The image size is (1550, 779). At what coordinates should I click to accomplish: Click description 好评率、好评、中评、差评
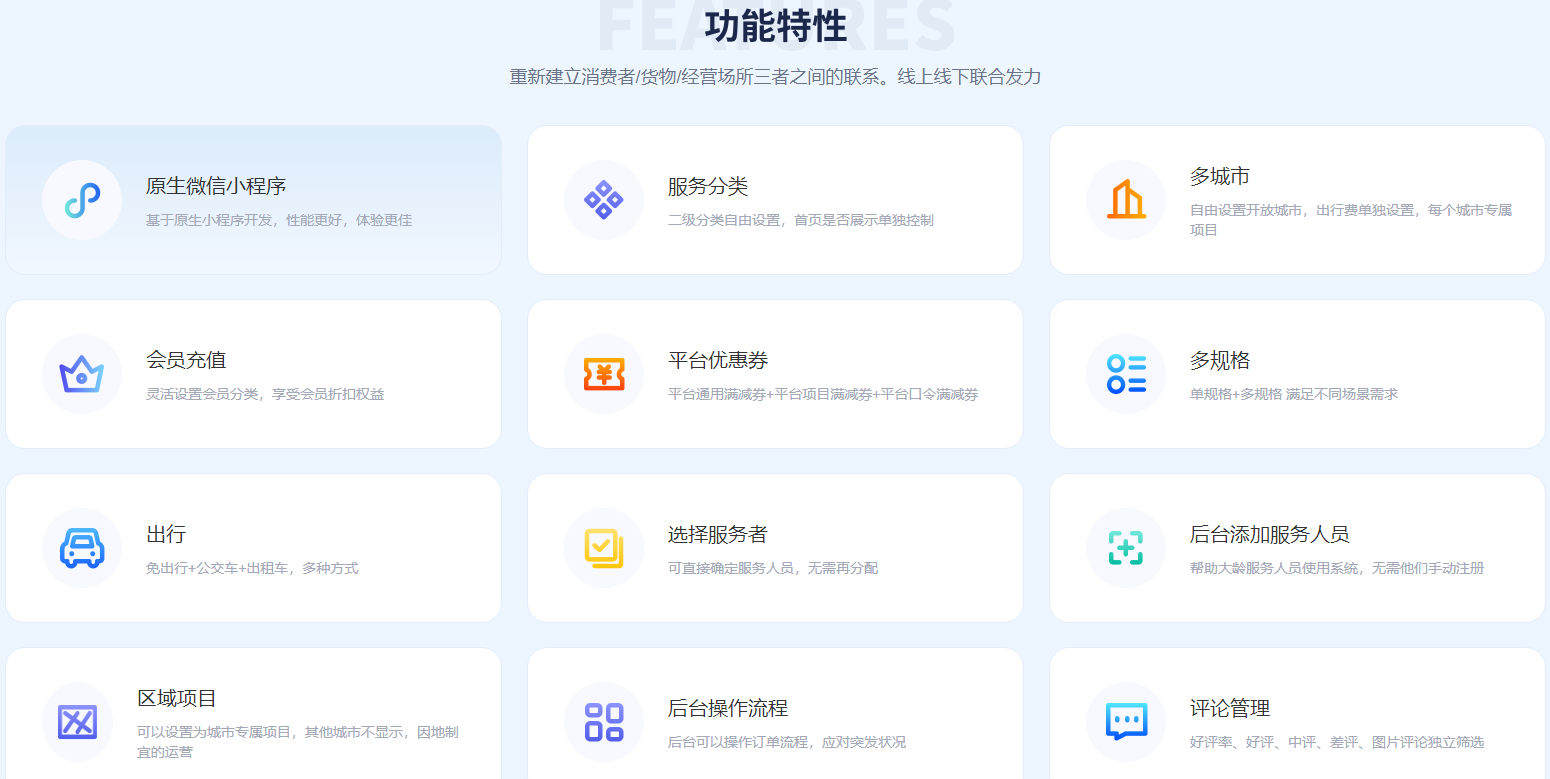(x=1337, y=742)
